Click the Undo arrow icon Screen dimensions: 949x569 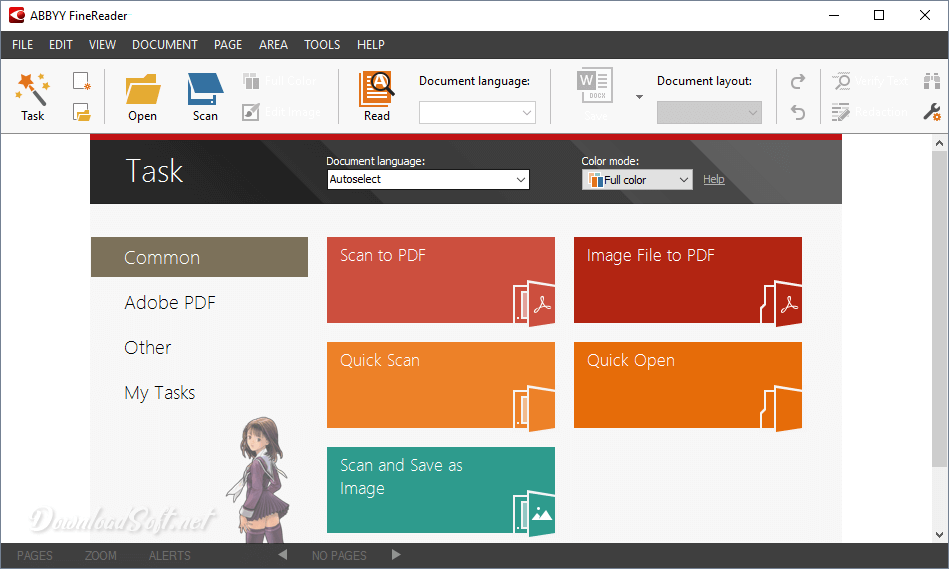point(798,112)
